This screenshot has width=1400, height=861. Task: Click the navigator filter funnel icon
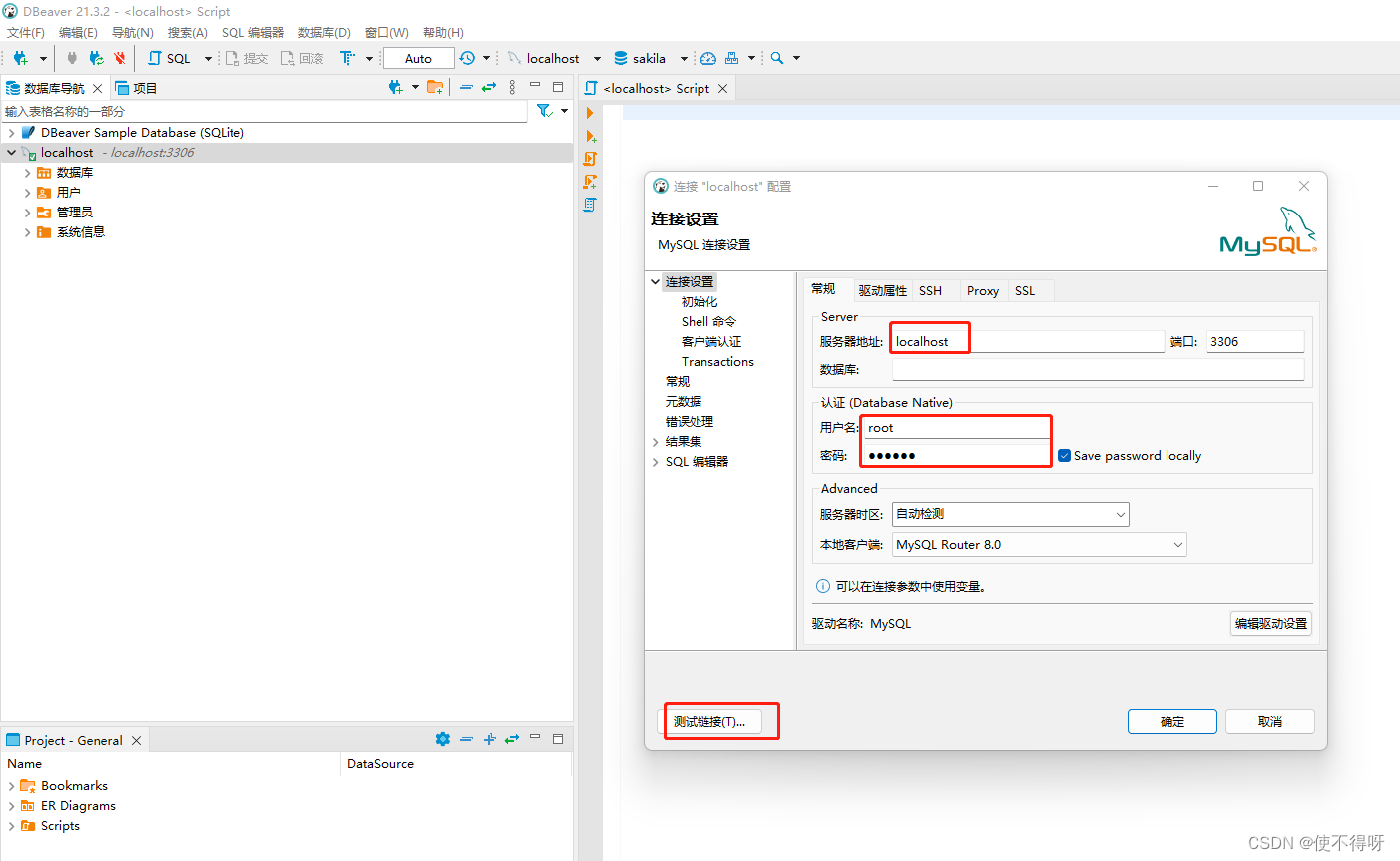point(544,111)
